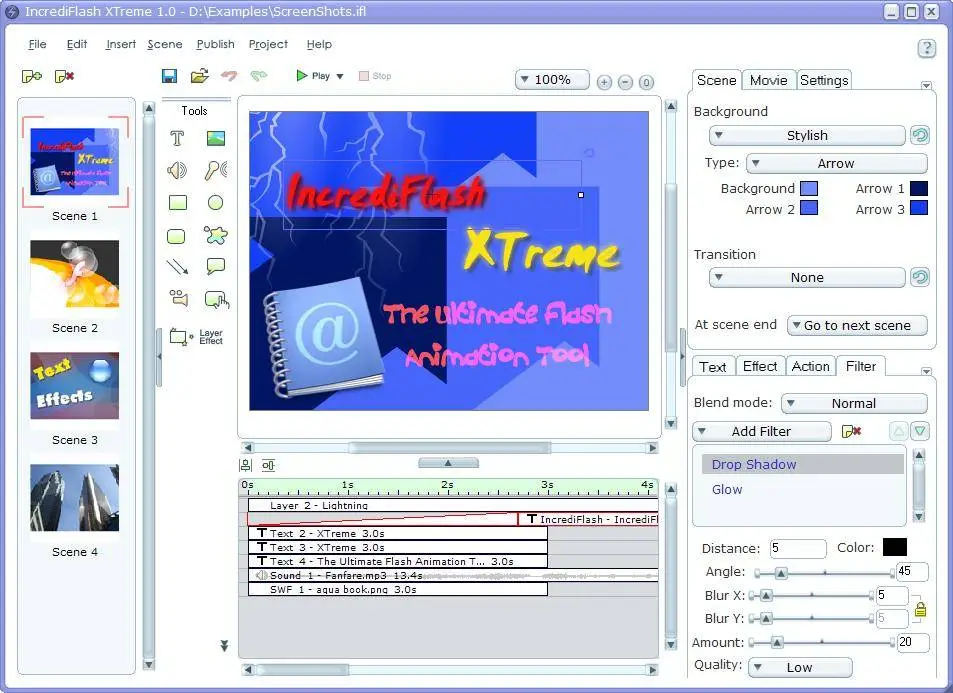Open the Go to next scene dropdown

click(857, 325)
